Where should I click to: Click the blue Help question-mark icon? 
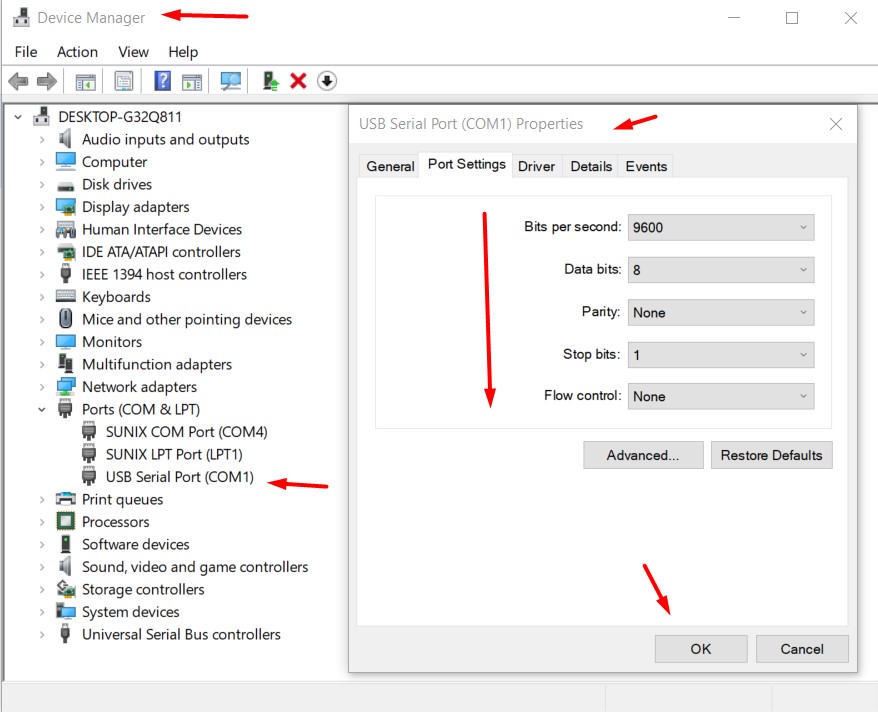pyautogui.click(x=162, y=81)
